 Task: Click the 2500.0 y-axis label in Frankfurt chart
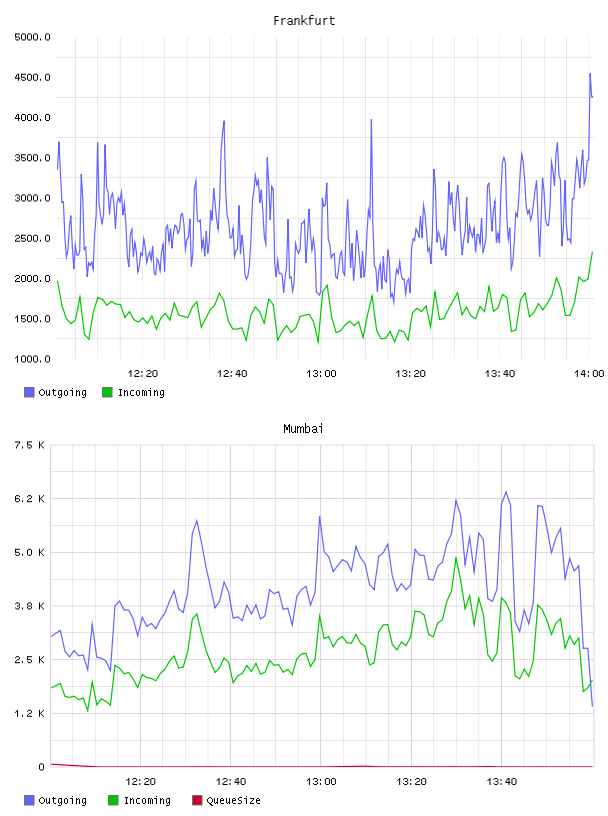point(32,238)
